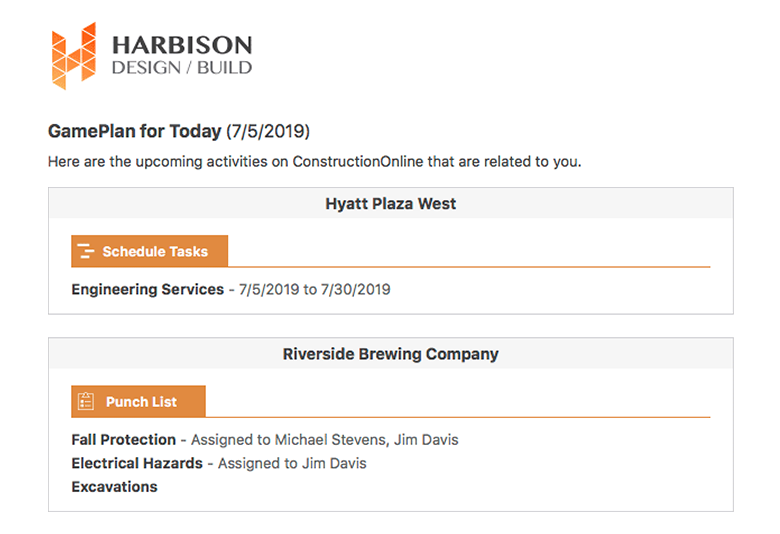The height and width of the screenshot is (534, 780).
Task: Open the Hyatt Plaza West project header
Action: pyautogui.click(x=390, y=204)
